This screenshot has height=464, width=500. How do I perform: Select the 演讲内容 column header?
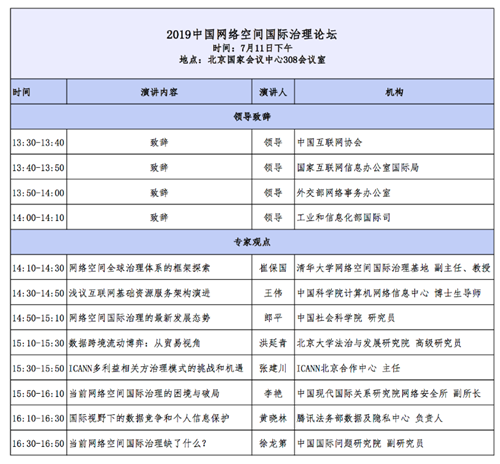pyautogui.click(x=159, y=92)
